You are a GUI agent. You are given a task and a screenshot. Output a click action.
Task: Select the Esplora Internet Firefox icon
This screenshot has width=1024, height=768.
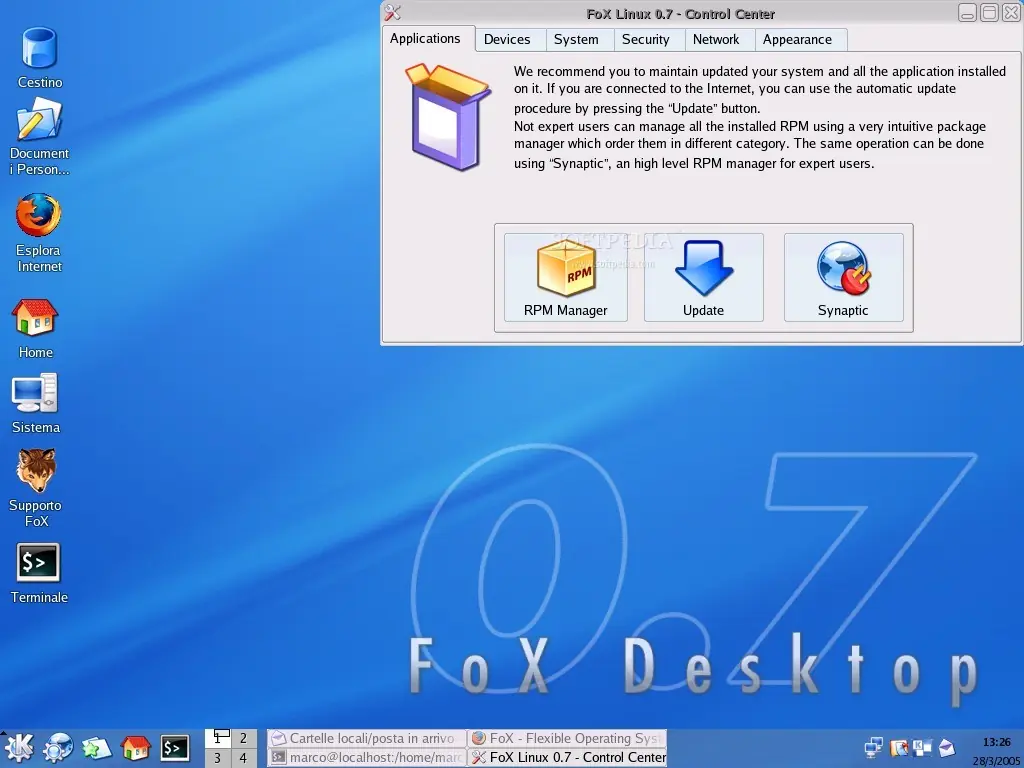[39, 232]
